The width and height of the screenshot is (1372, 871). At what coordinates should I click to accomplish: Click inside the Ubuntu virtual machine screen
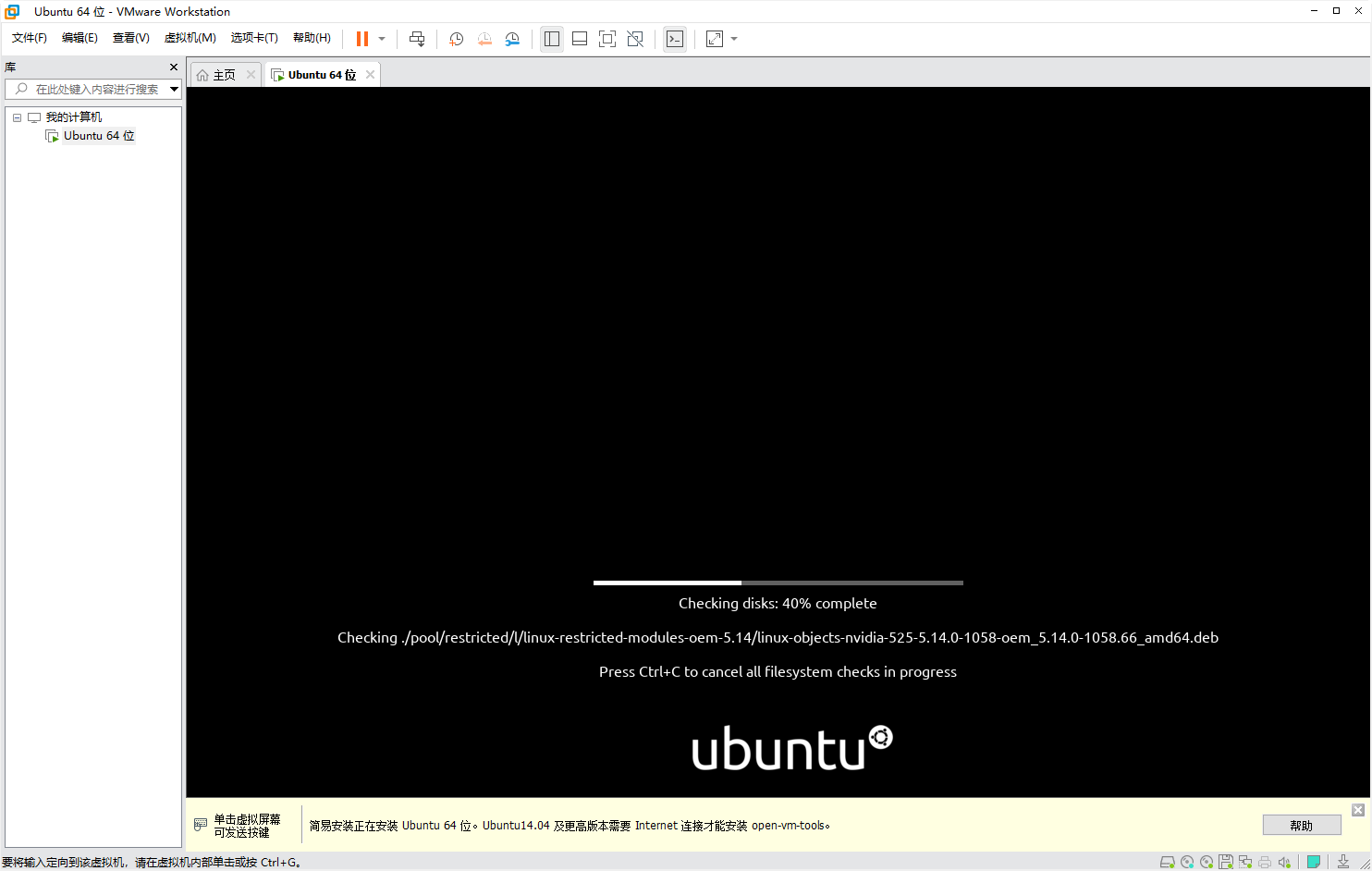pyautogui.click(x=778, y=443)
